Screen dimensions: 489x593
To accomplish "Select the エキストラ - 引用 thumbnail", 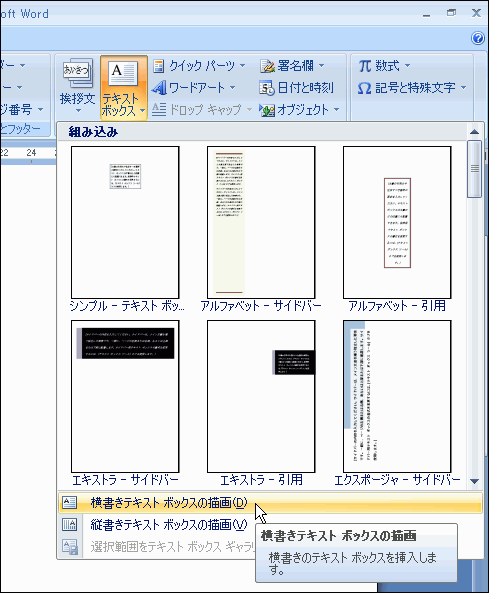I will coord(261,396).
